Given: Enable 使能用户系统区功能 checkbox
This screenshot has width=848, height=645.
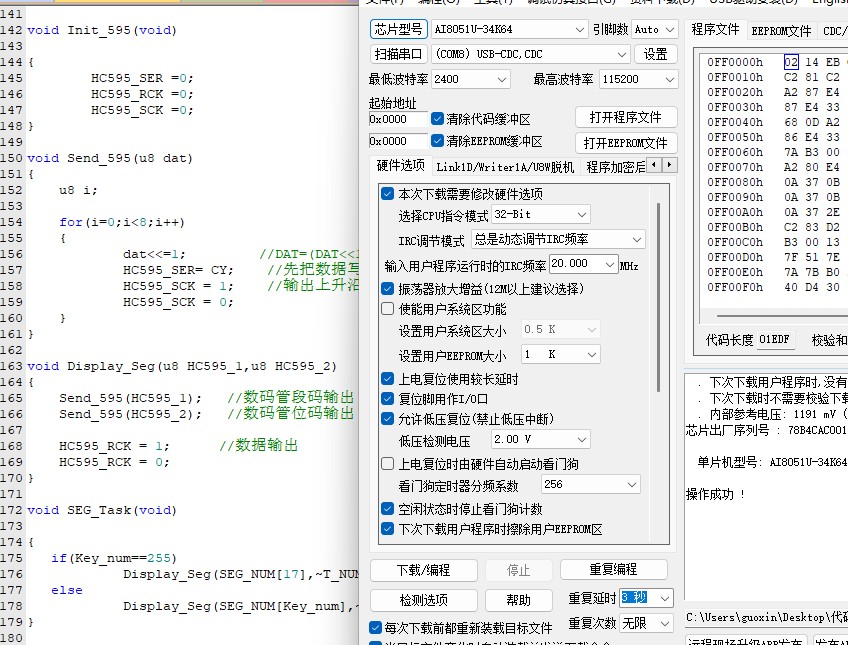Looking at the screenshot, I should click(x=387, y=309).
